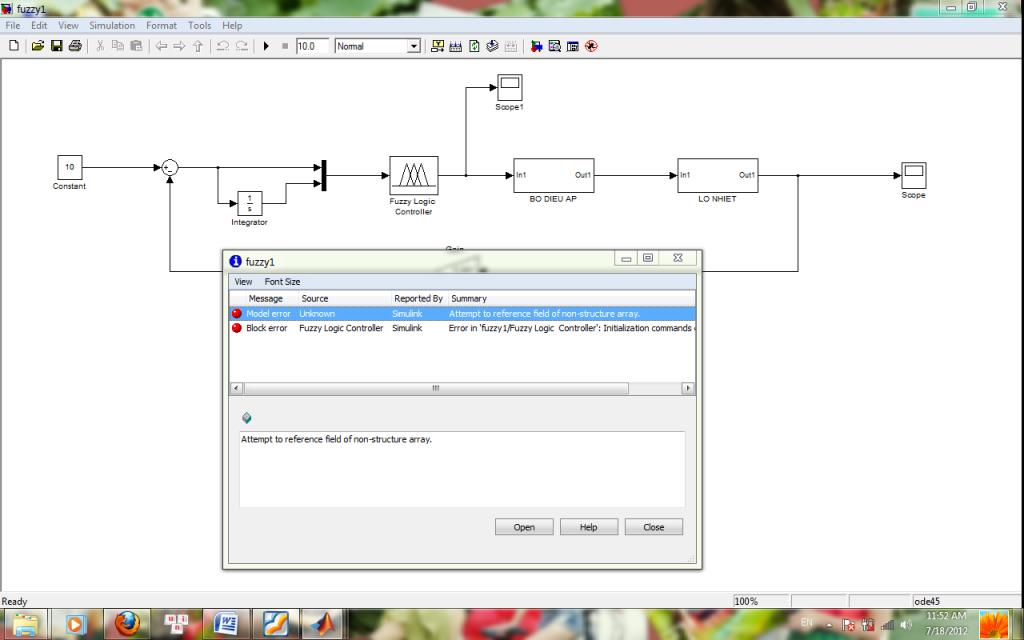
Task: Paste with the toolbar clipboard icon
Action: click(136, 46)
